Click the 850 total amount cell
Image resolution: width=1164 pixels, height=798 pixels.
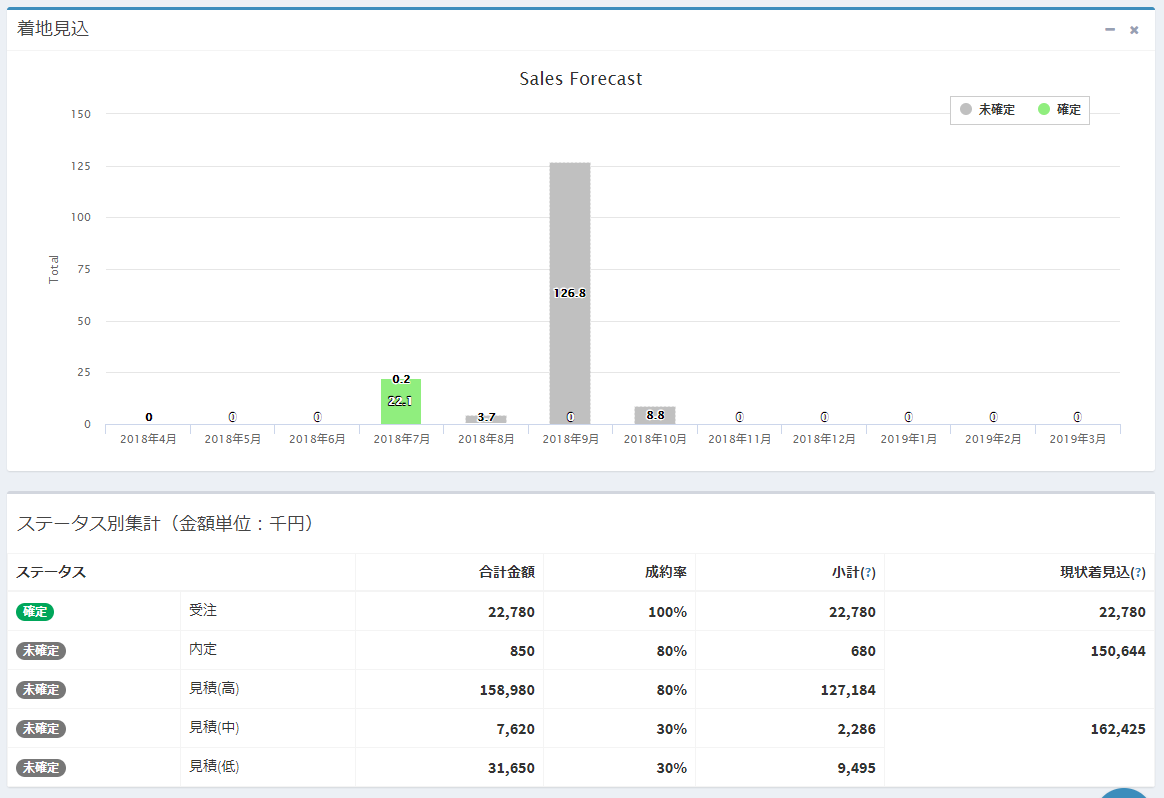pos(522,651)
